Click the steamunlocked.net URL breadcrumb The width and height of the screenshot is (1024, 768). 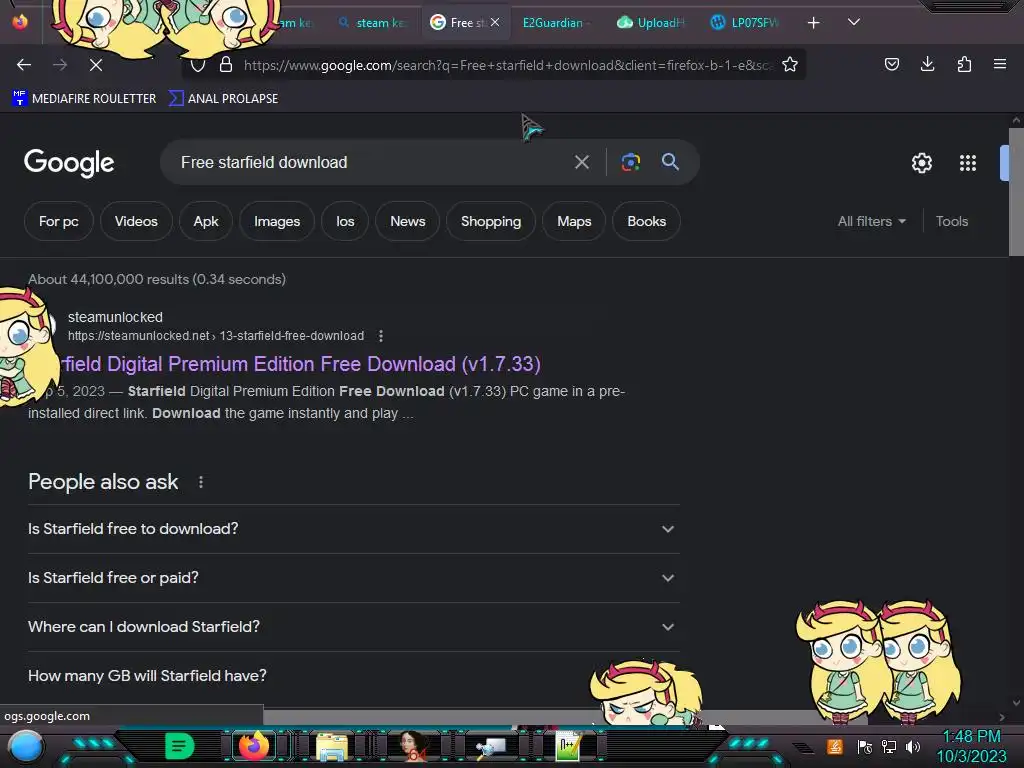(216, 336)
